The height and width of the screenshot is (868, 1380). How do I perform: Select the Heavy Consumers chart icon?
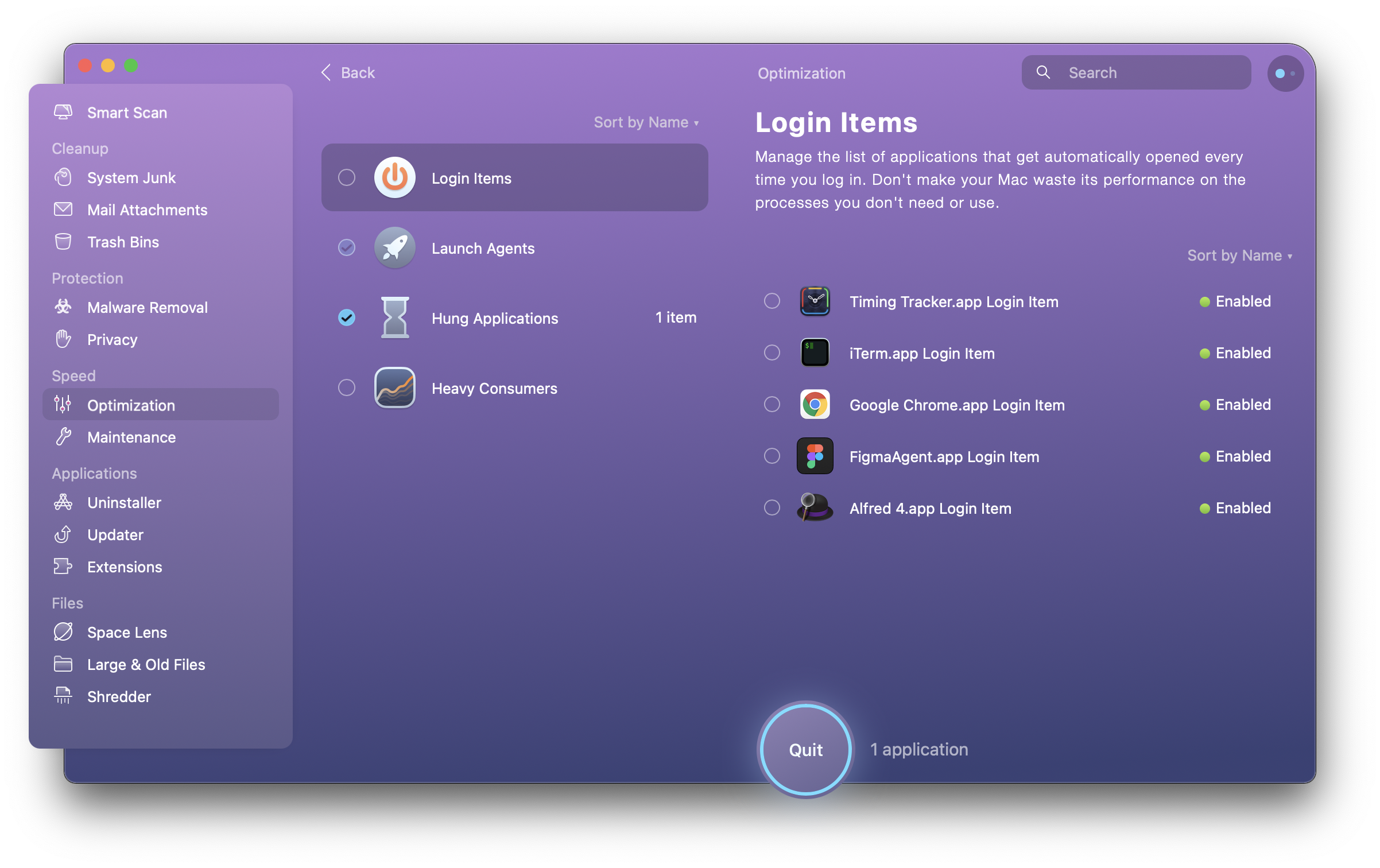395,387
